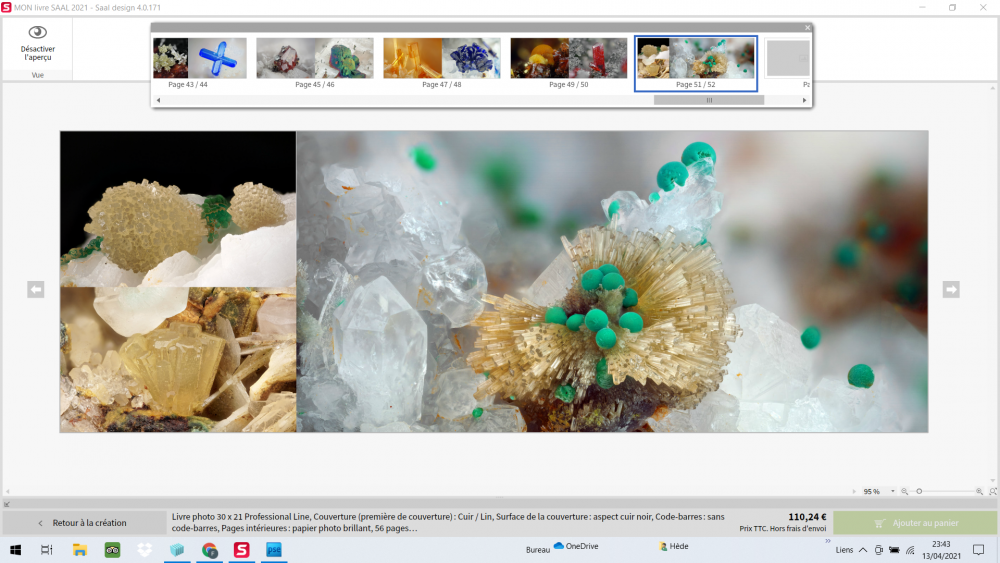Viewport: 1000px width, 563px height.
Task: Go to the previous page spread arrow
Action: 36,289
